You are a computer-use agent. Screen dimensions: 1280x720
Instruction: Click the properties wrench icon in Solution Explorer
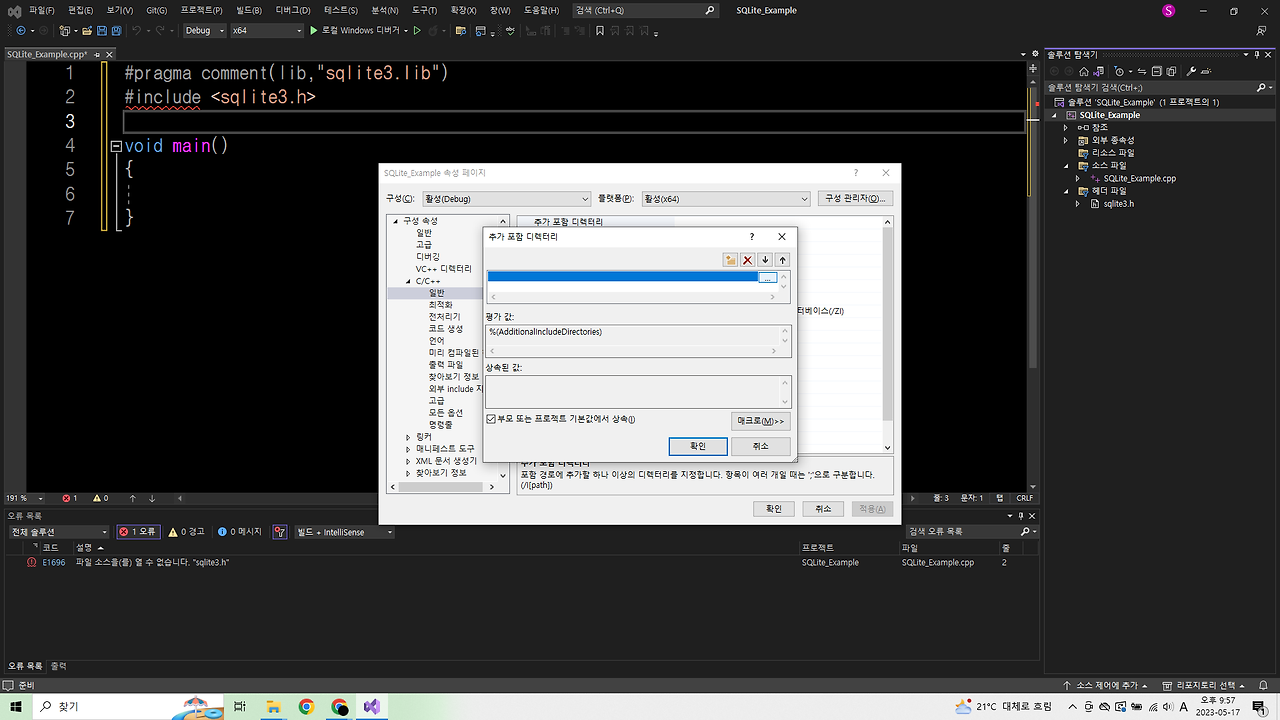(x=1191, y=72)
